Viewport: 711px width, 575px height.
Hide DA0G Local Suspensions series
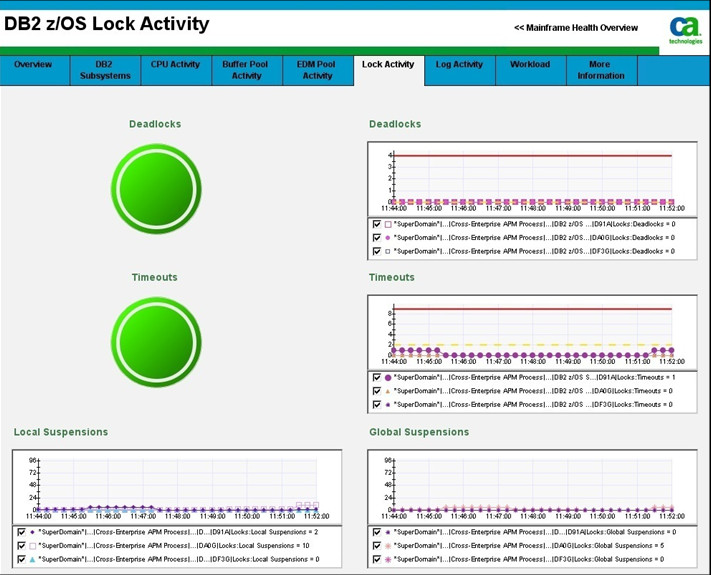click(x=21, y=546)
